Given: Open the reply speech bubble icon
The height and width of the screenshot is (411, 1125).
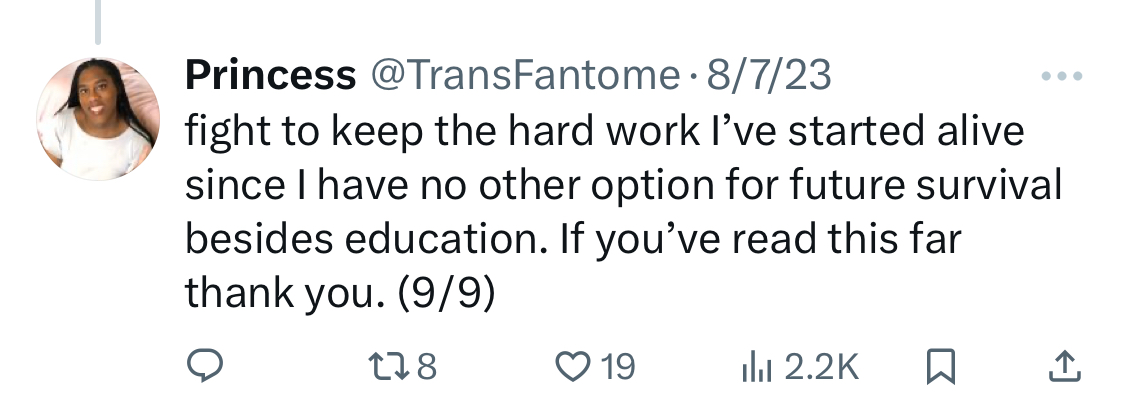Looking at the screenshot, I should pyautogui.click(x=204, y=366).
